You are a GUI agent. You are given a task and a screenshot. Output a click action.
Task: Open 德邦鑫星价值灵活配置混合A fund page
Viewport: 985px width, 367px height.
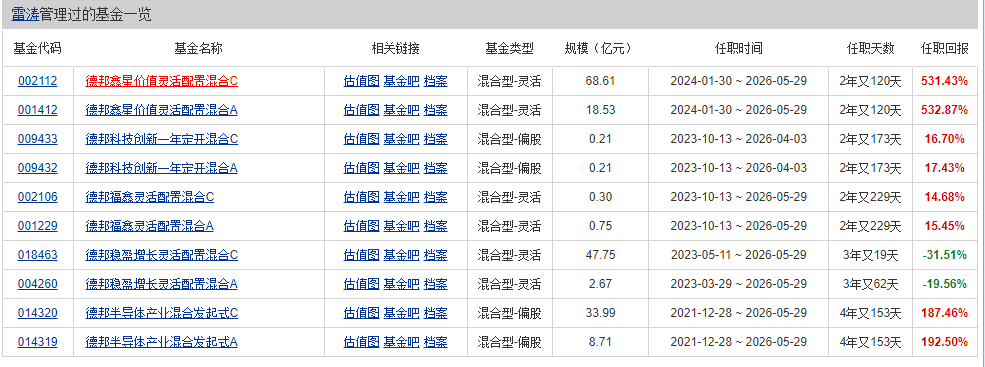click(161, 110)
